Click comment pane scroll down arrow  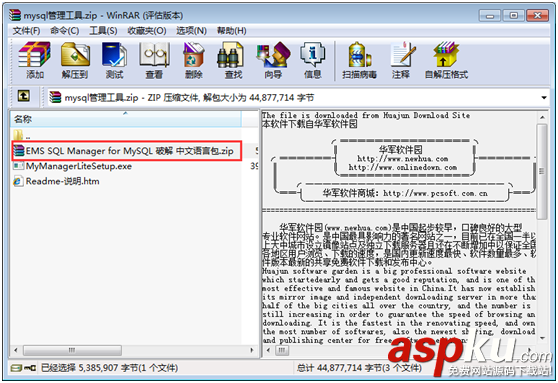[542, 338]
